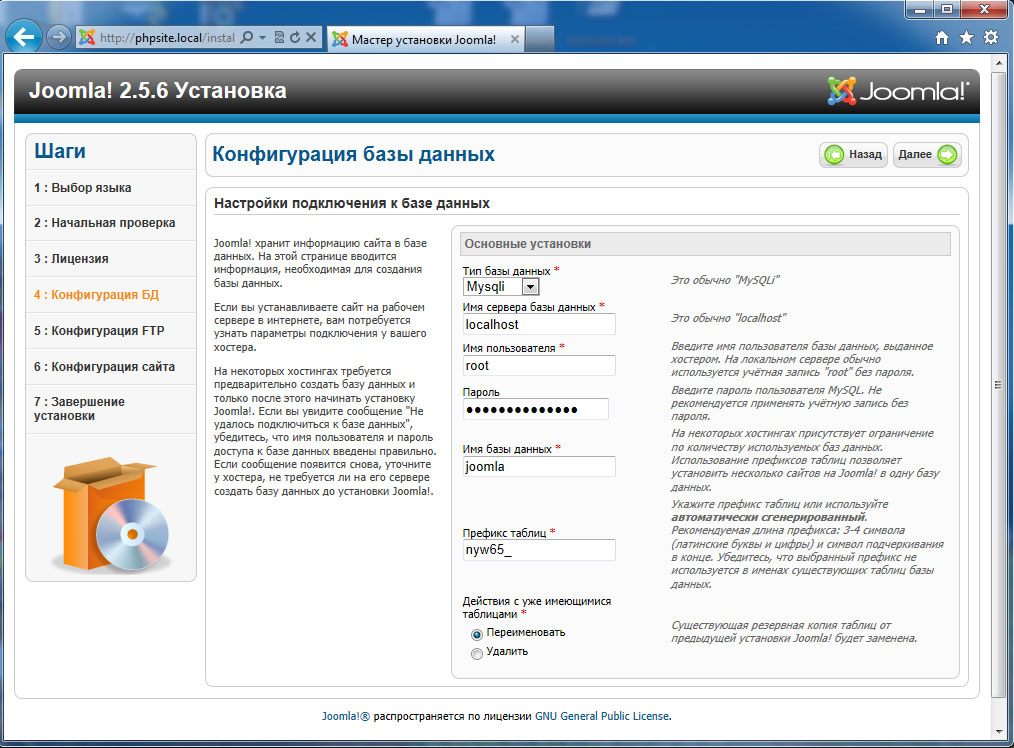This screenshot has height=748, width=1014.
Task: Open the 'Тип базы данных' Mysqli dropdown
Action: 501,286
